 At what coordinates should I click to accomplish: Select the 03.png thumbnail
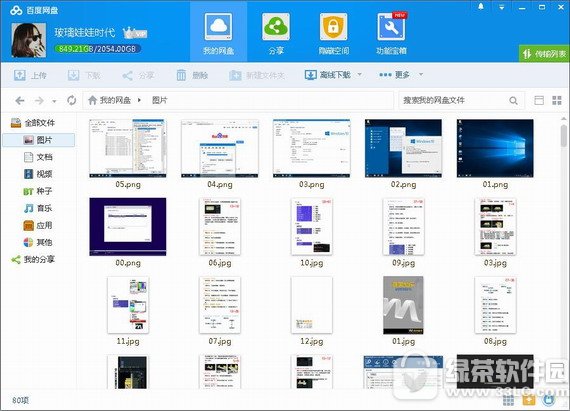pyautogui.click(x=312, y=148)
